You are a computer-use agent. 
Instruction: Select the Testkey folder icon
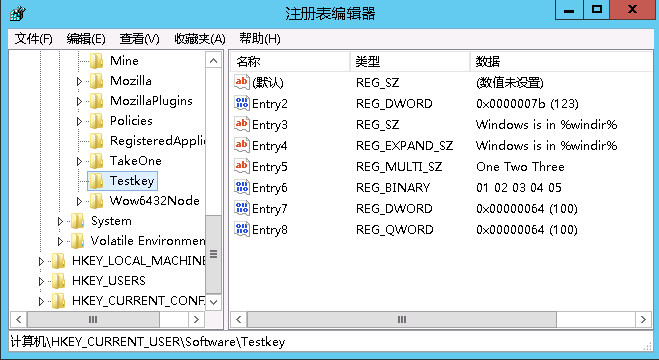click(96, 181)
